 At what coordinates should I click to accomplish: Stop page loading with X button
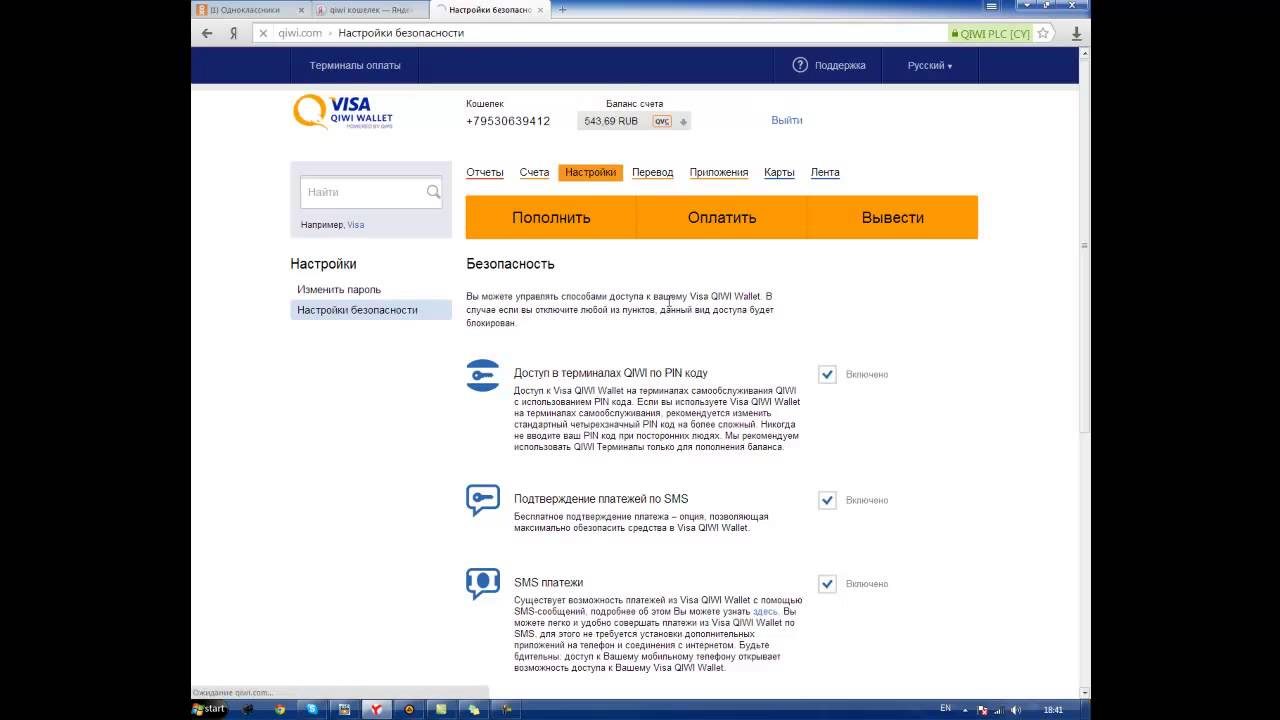tap(263, 33)
